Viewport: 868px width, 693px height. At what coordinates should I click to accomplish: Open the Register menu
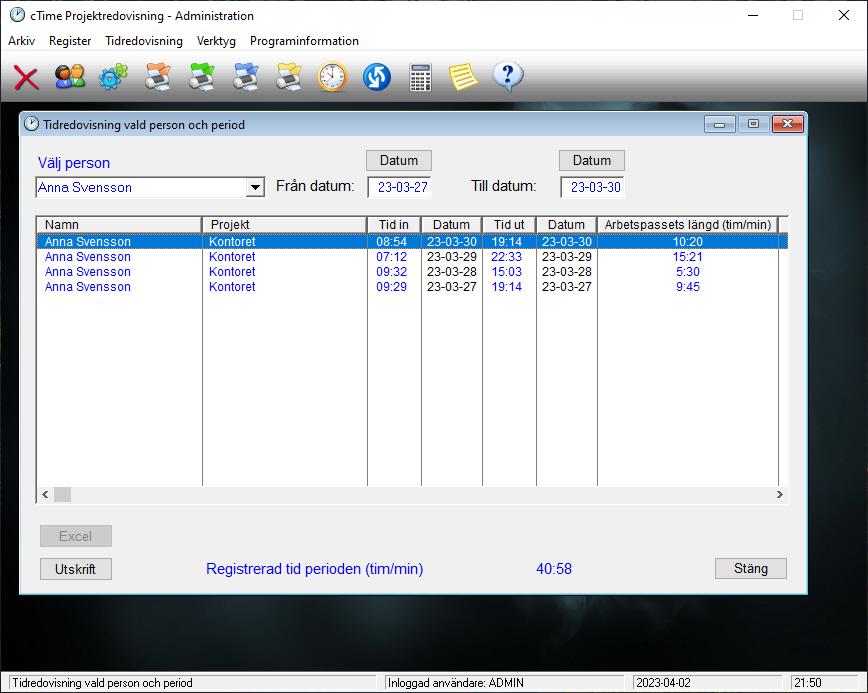click(x=70, y=41)
